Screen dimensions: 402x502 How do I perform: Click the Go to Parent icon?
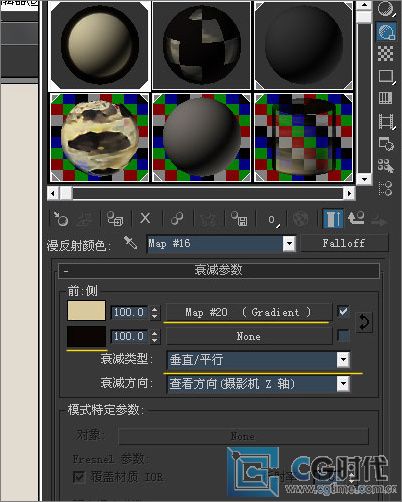[356, 218]
